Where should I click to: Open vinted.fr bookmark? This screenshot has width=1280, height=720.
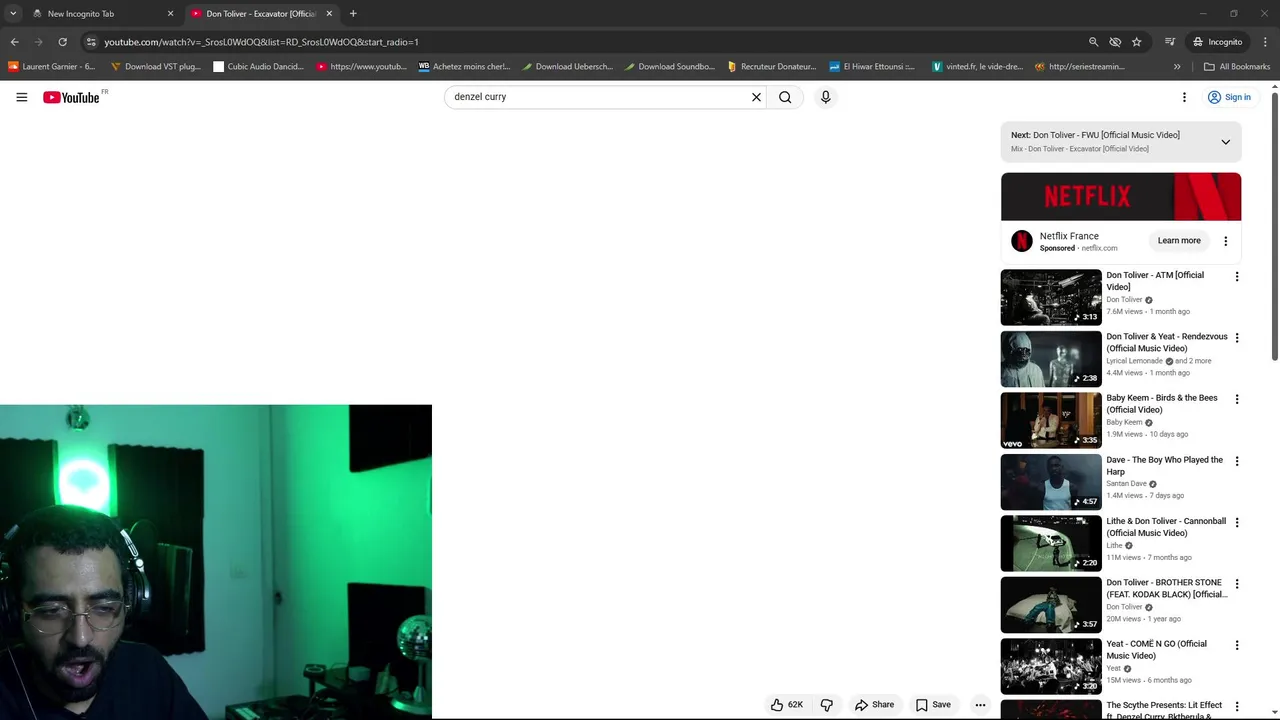click(977, 67)
